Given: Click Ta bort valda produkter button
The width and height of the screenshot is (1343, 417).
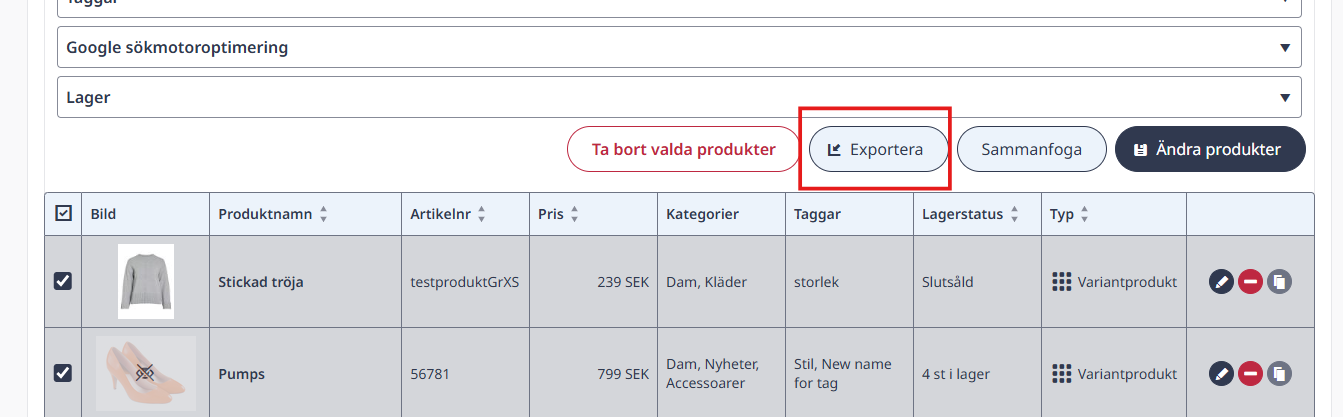Looking at the screenshot, I should (x=684, y=150).
